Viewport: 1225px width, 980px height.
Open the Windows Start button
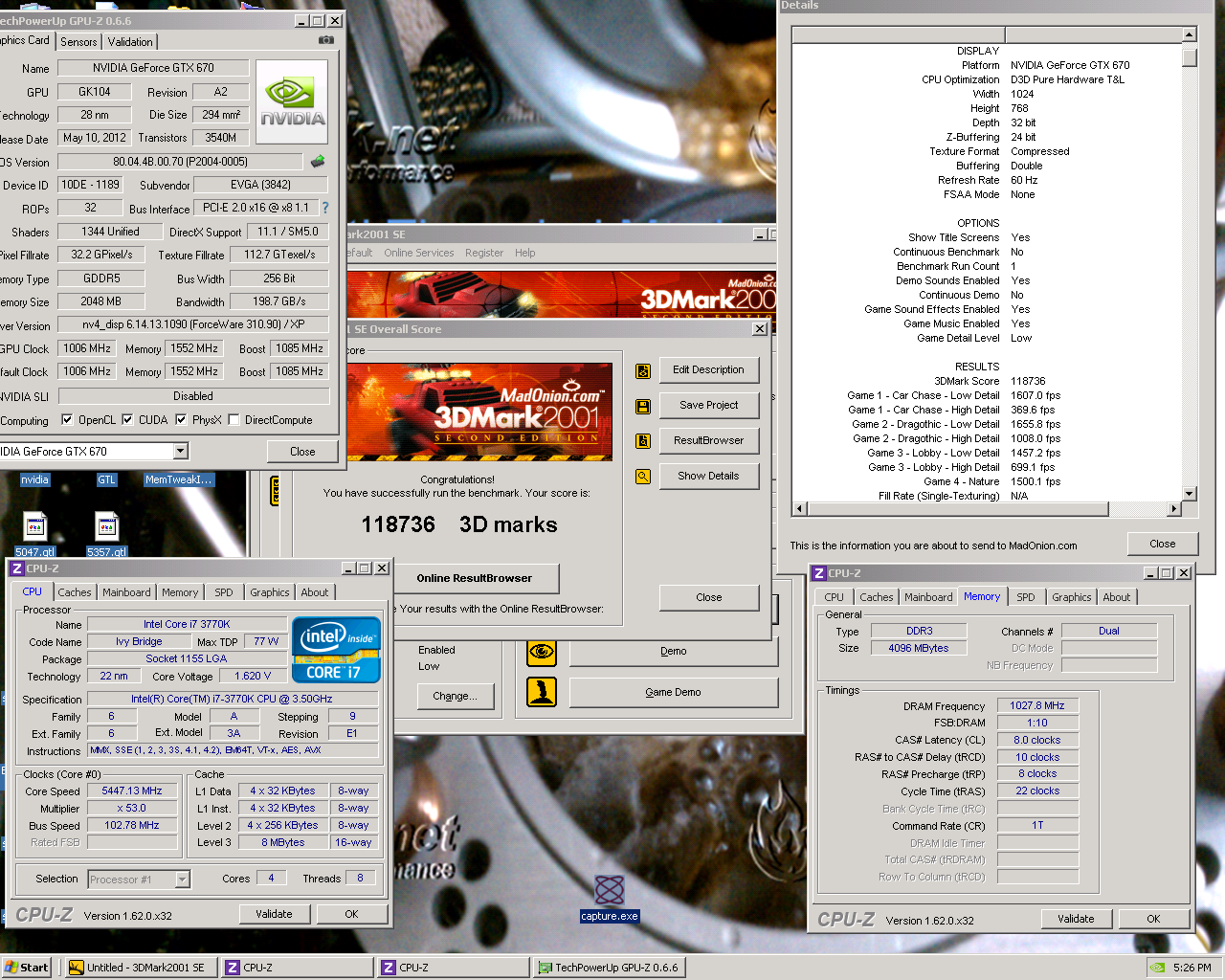coord(27,968)
